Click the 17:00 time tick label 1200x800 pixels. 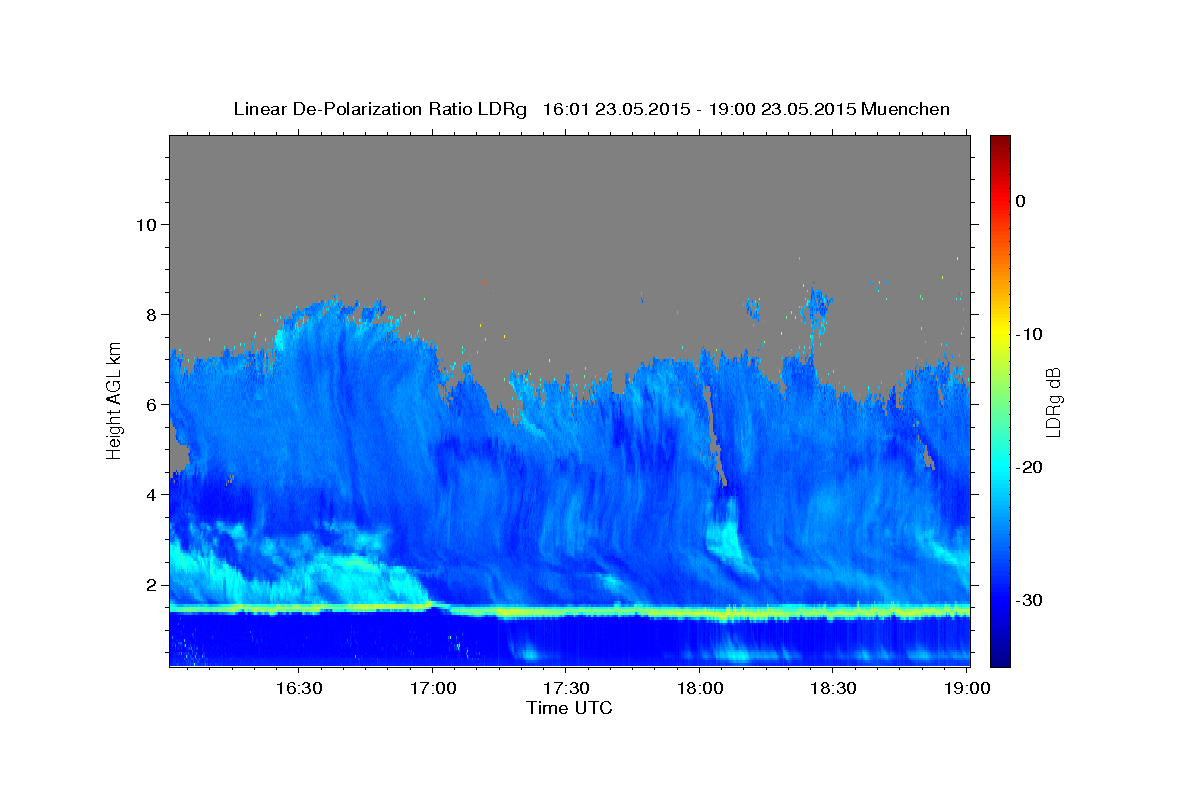[432, 689]
